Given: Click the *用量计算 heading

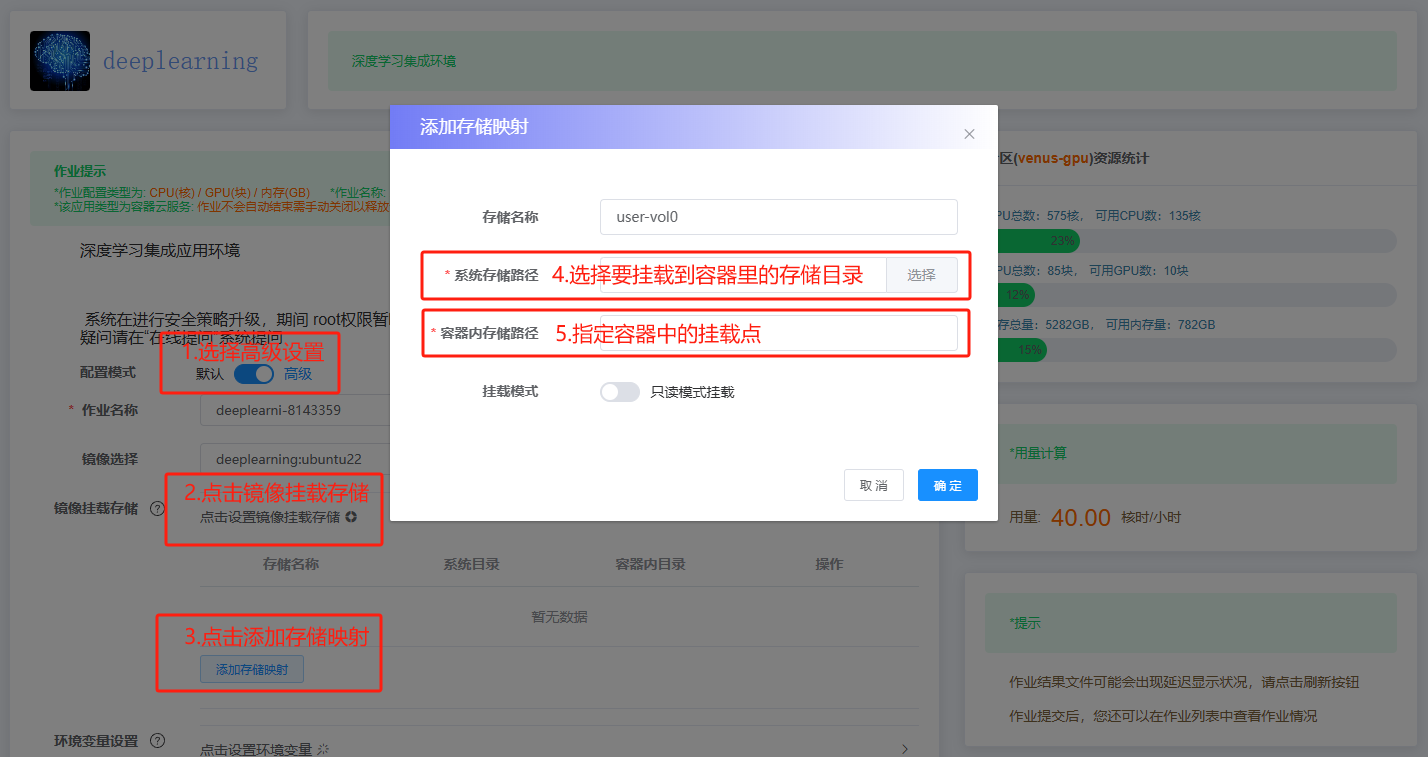Looking at the screenshot, I should (x=1038, y=453).
